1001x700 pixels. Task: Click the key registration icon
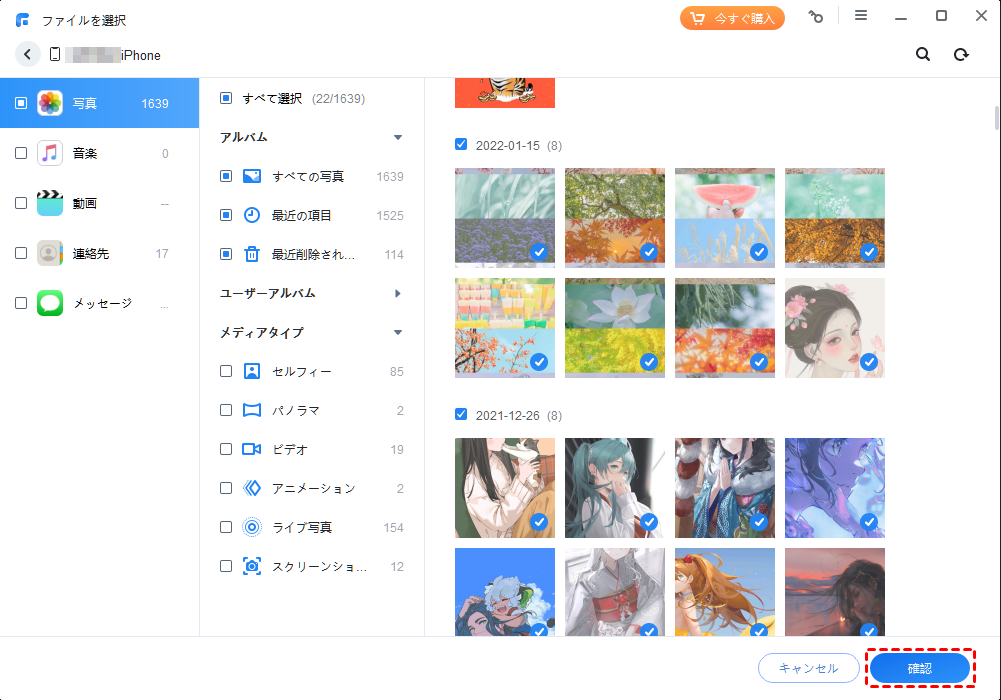click(815, 17)
